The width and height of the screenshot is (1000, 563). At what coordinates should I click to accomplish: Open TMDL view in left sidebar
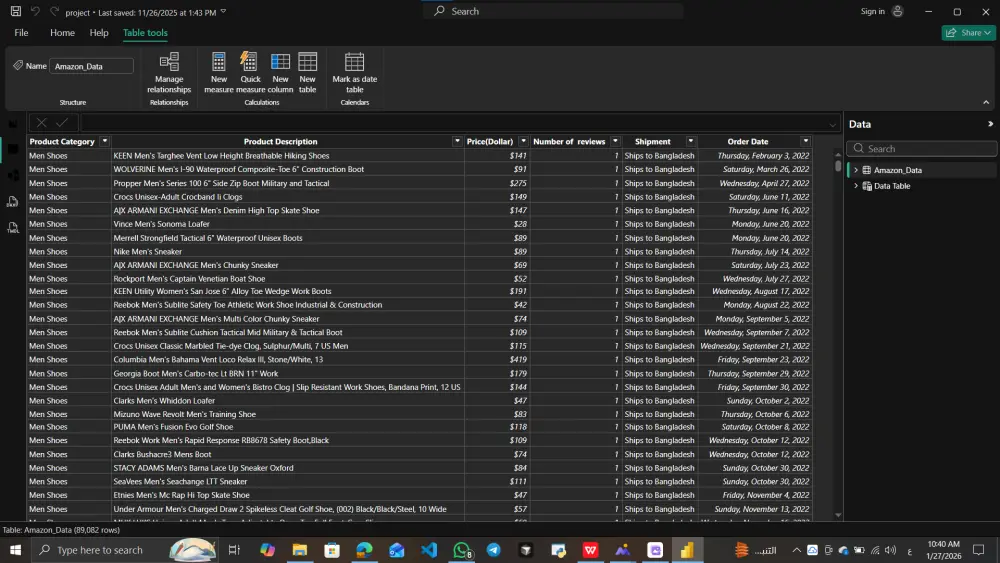tap(13, 228)
